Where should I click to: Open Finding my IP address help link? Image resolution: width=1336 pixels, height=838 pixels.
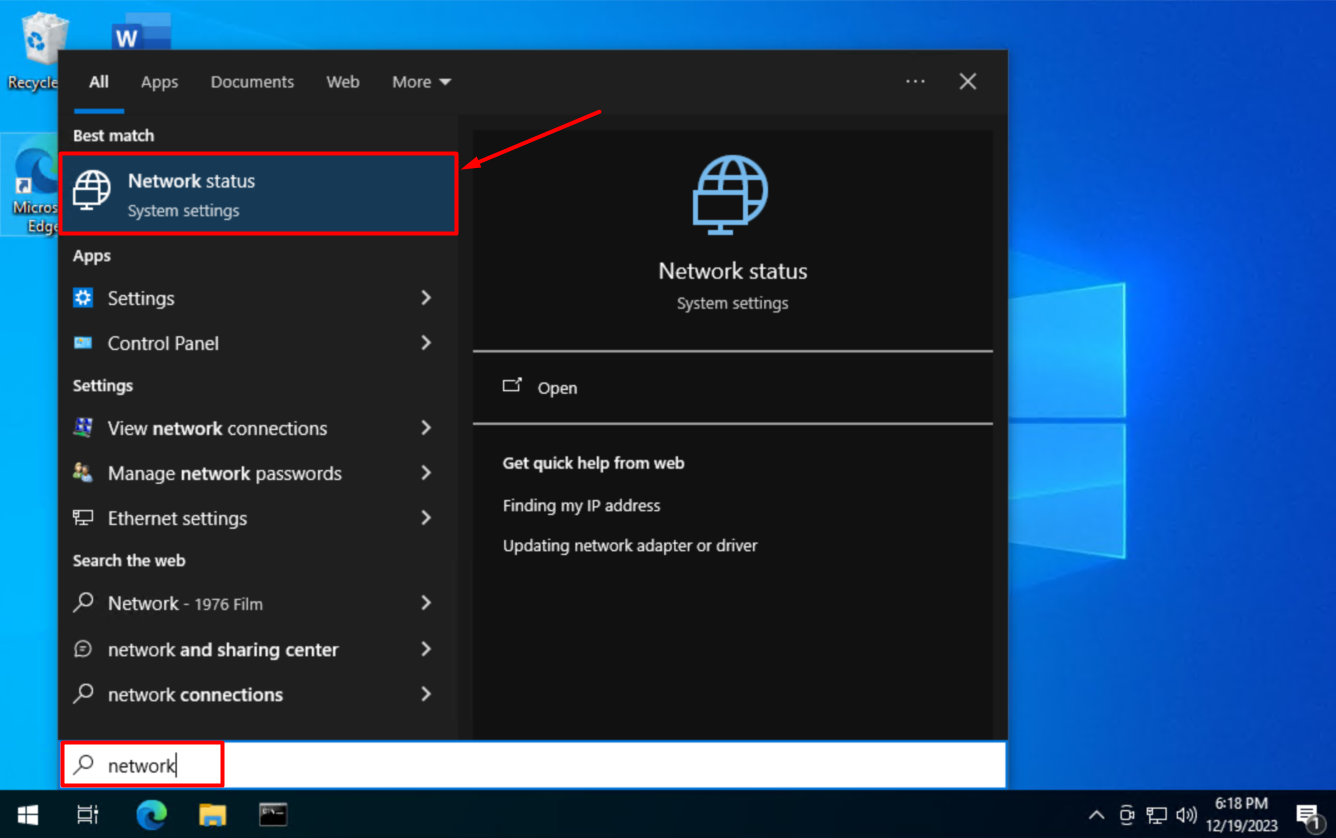pyautogui.click(x=581, y=506)
